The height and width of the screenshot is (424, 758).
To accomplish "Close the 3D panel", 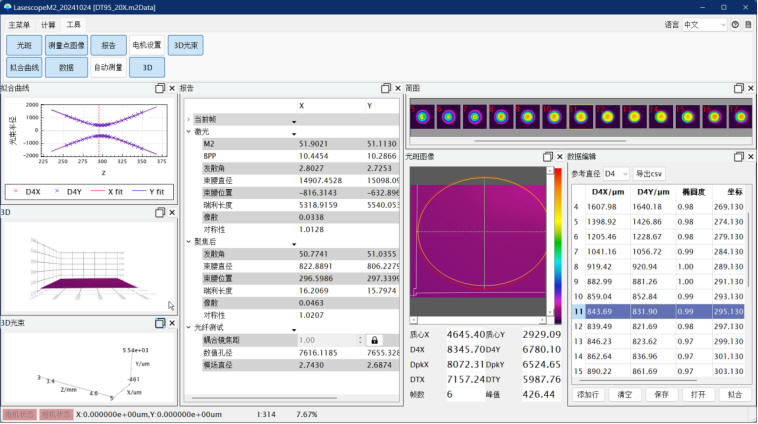I will [x=172, y=212].
